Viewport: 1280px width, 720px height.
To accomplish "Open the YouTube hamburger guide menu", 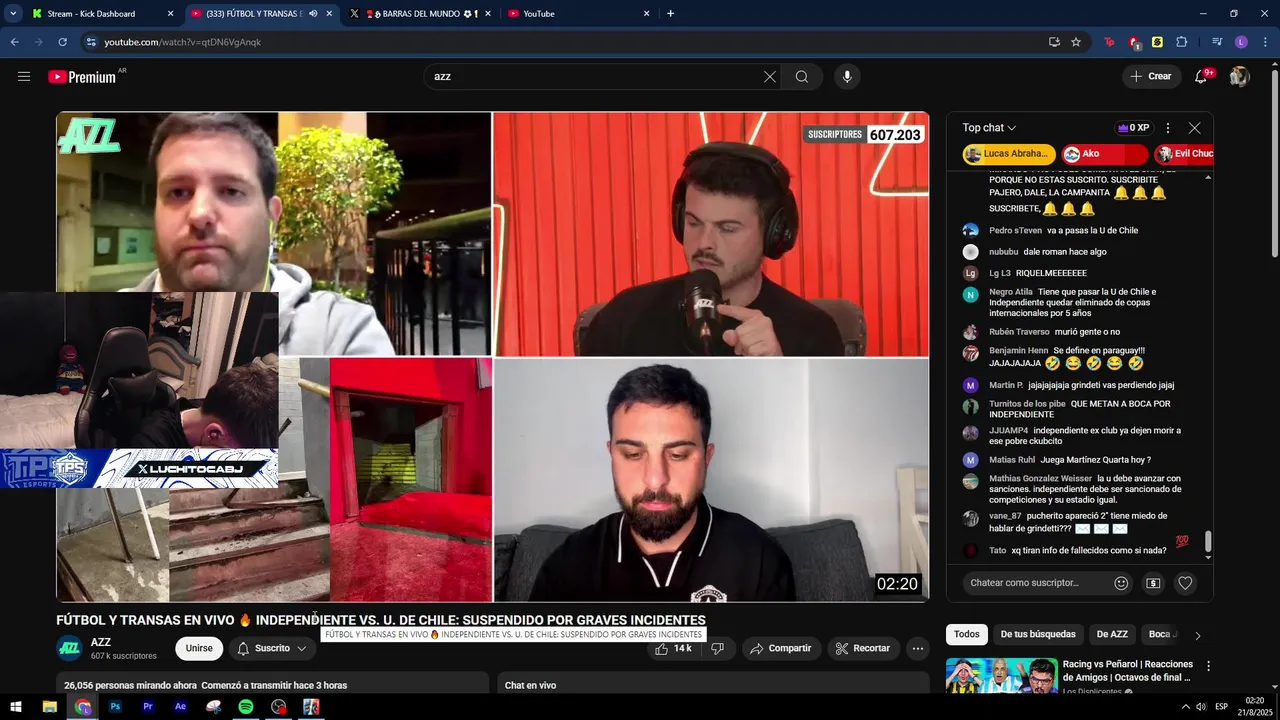I will point(24,76).
